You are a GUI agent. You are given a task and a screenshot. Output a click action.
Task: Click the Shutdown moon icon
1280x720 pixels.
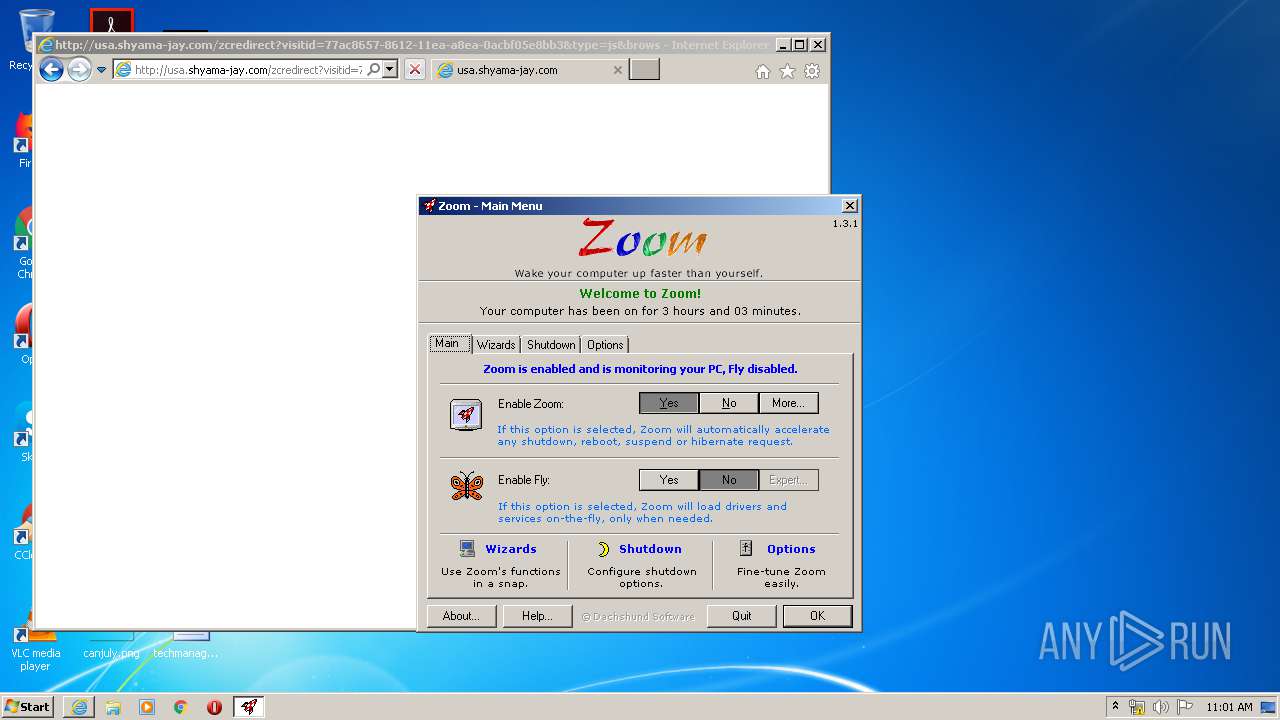(603, 548)
